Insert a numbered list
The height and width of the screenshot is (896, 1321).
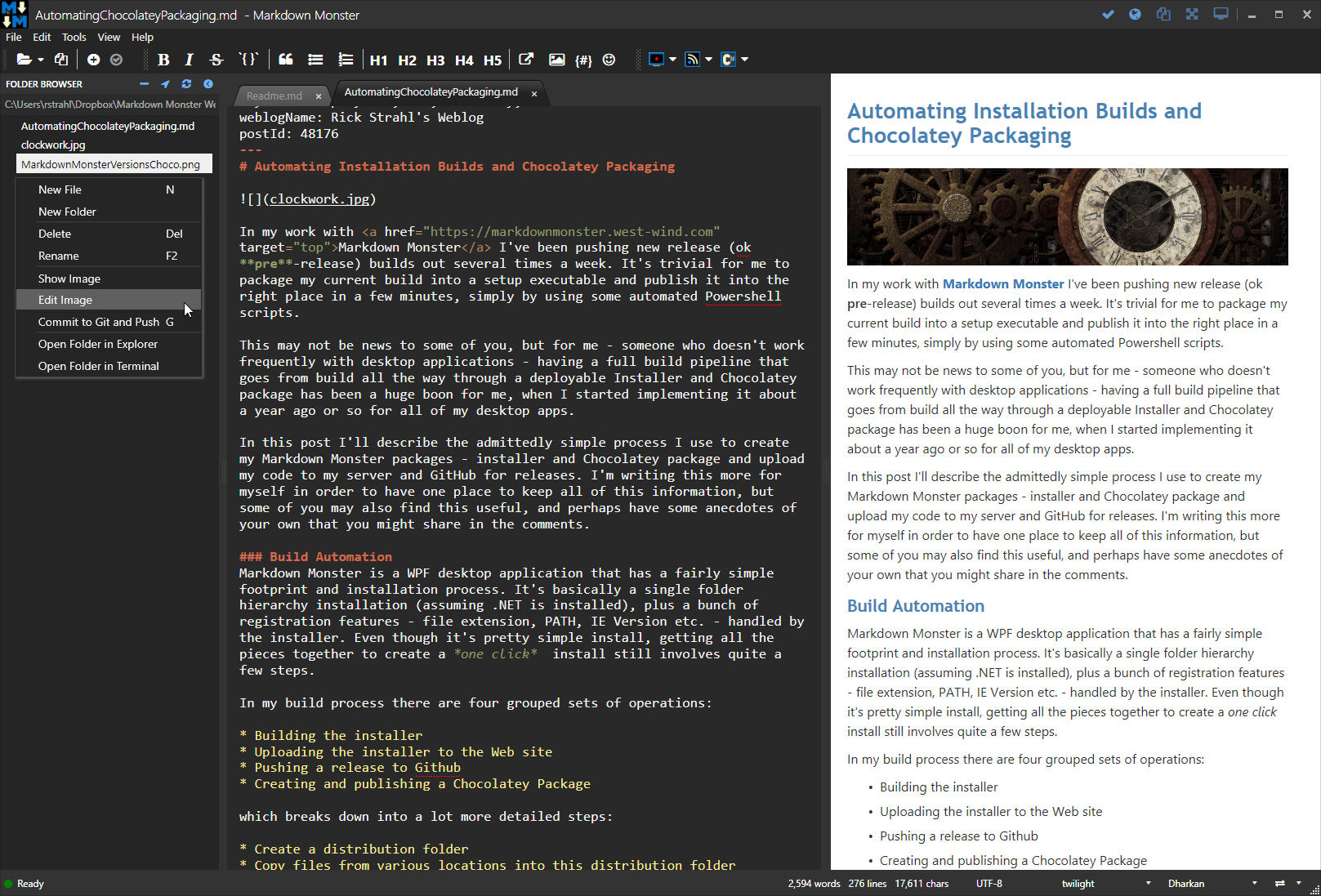(x=346, y=60)
